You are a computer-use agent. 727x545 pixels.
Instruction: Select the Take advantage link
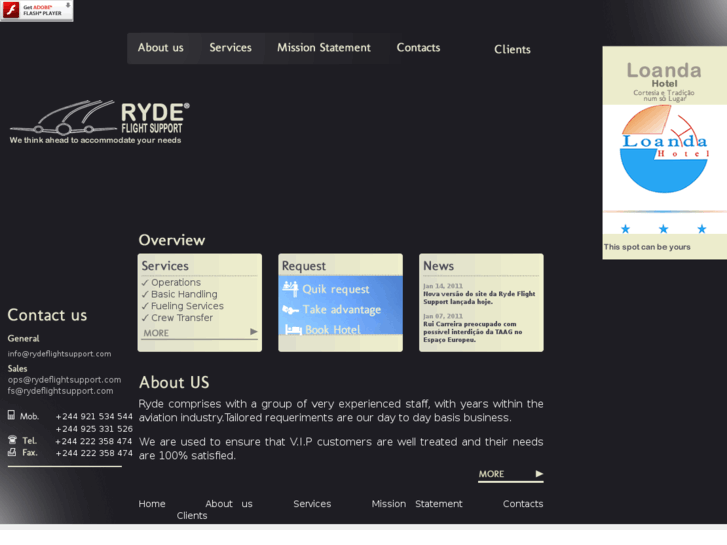[342, 309]
